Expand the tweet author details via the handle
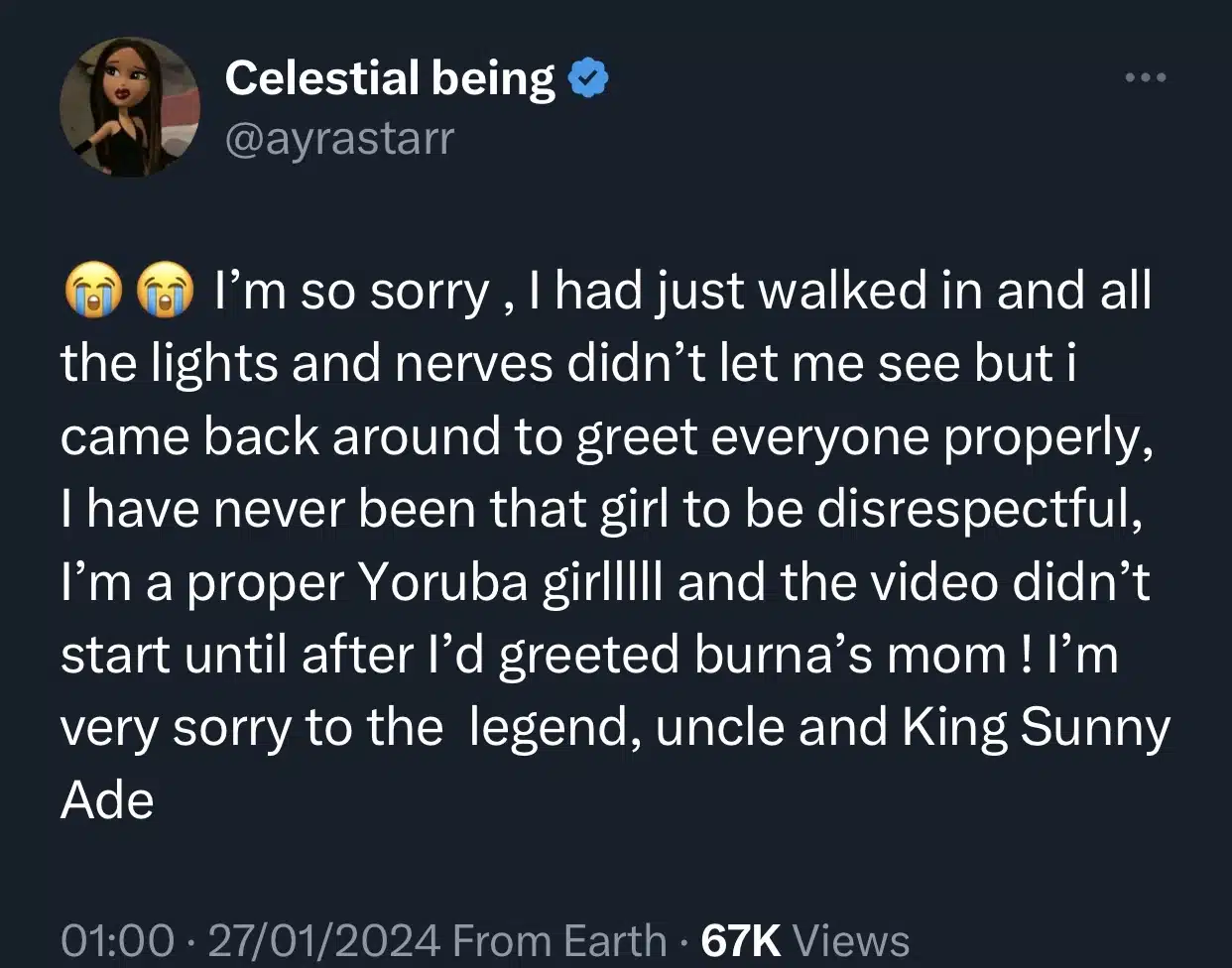1232x968 pixels. (x=340, y=139)
